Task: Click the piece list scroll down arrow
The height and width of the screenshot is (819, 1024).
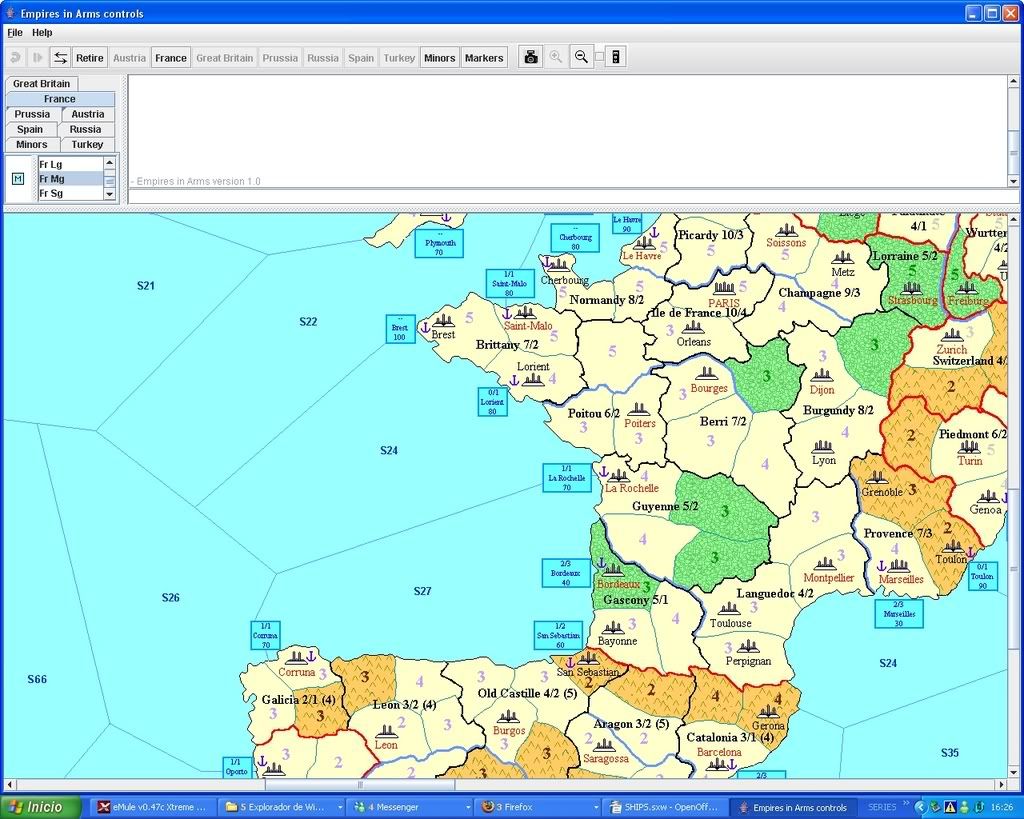Action: [x=110, y=194]
